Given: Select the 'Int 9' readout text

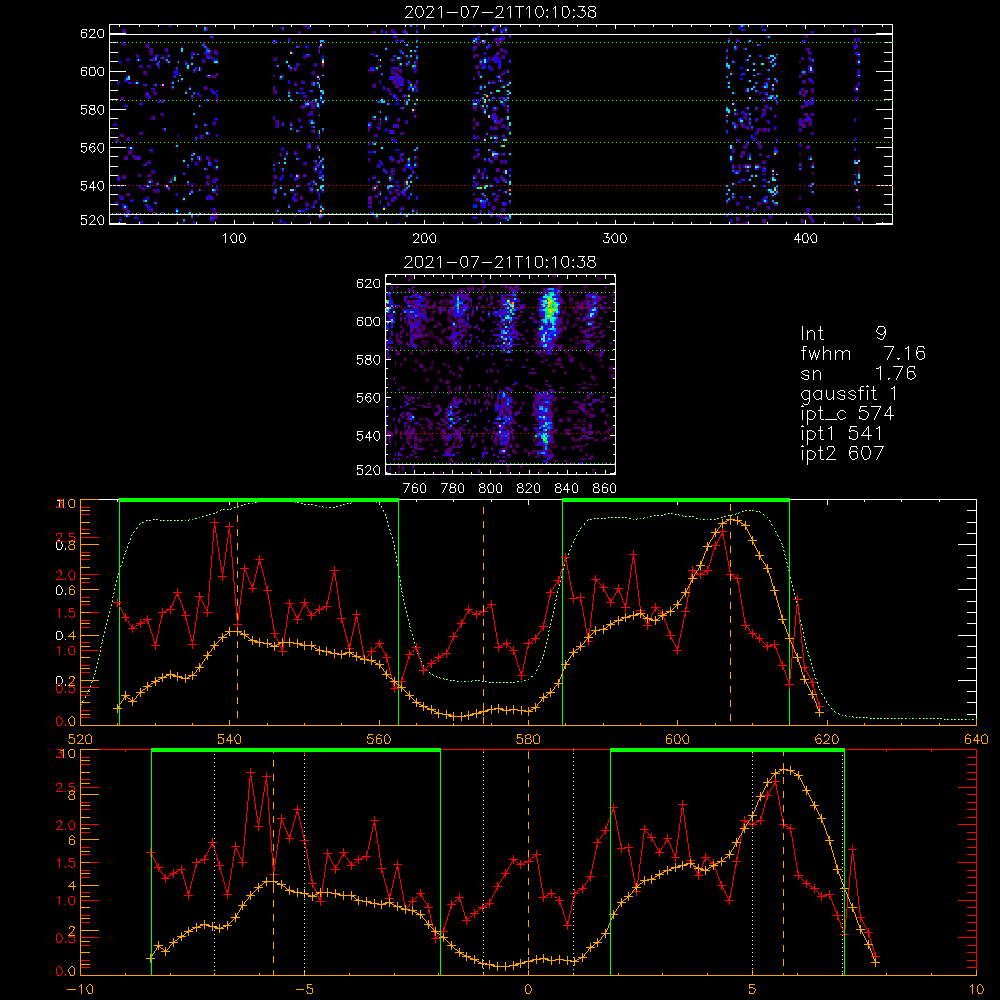Looking at the screenshot, I should [x=843, y=334].
